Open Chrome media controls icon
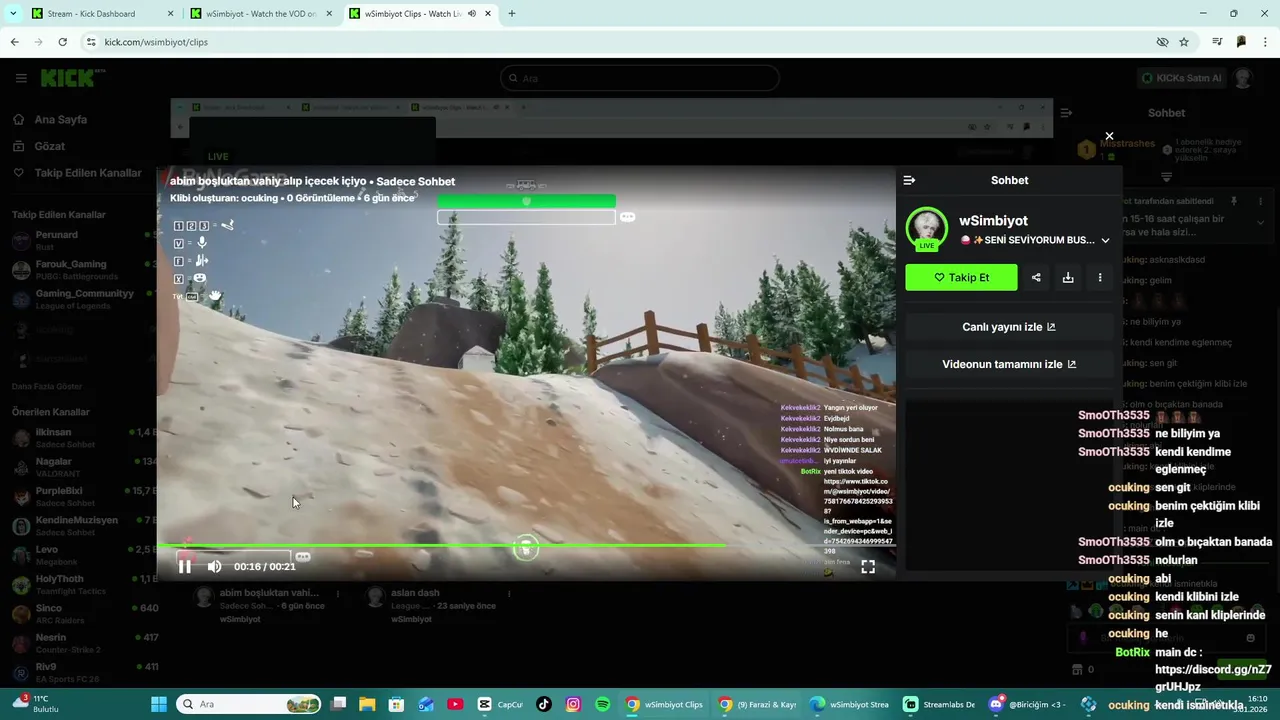 click(1217, 42)
